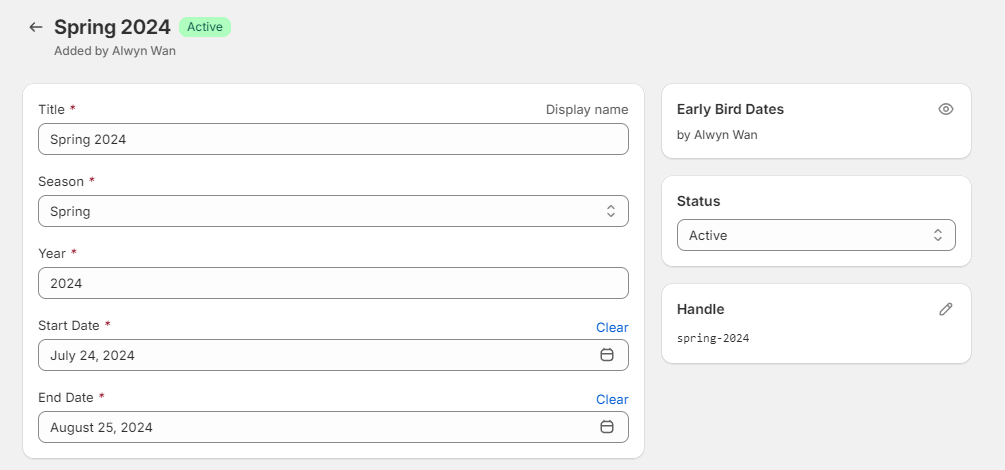
Task: Click the green Active status badge
Action: (205, 27)
